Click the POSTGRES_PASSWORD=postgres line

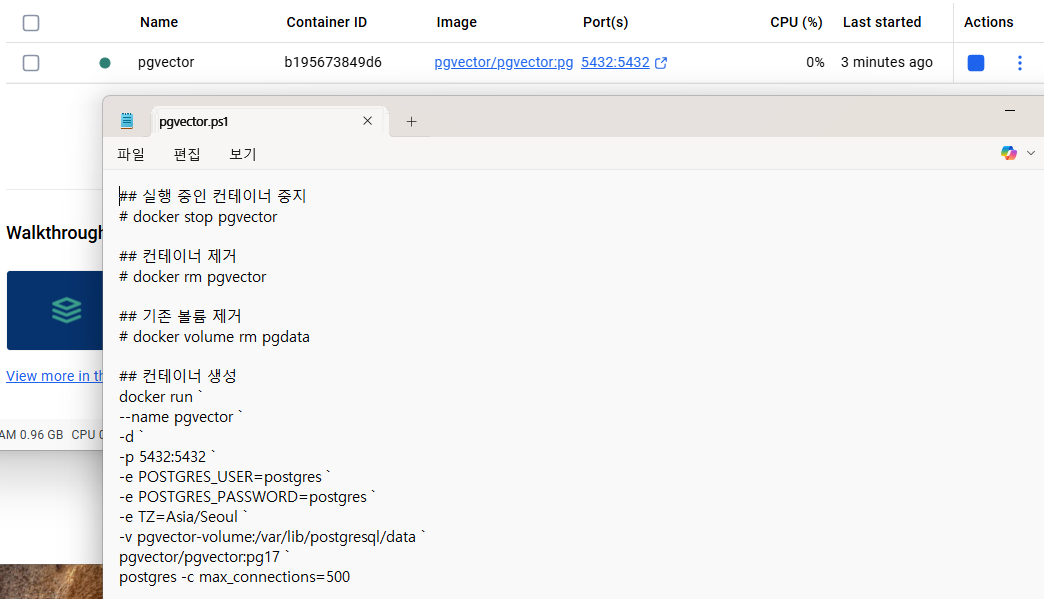pos(247,497)
